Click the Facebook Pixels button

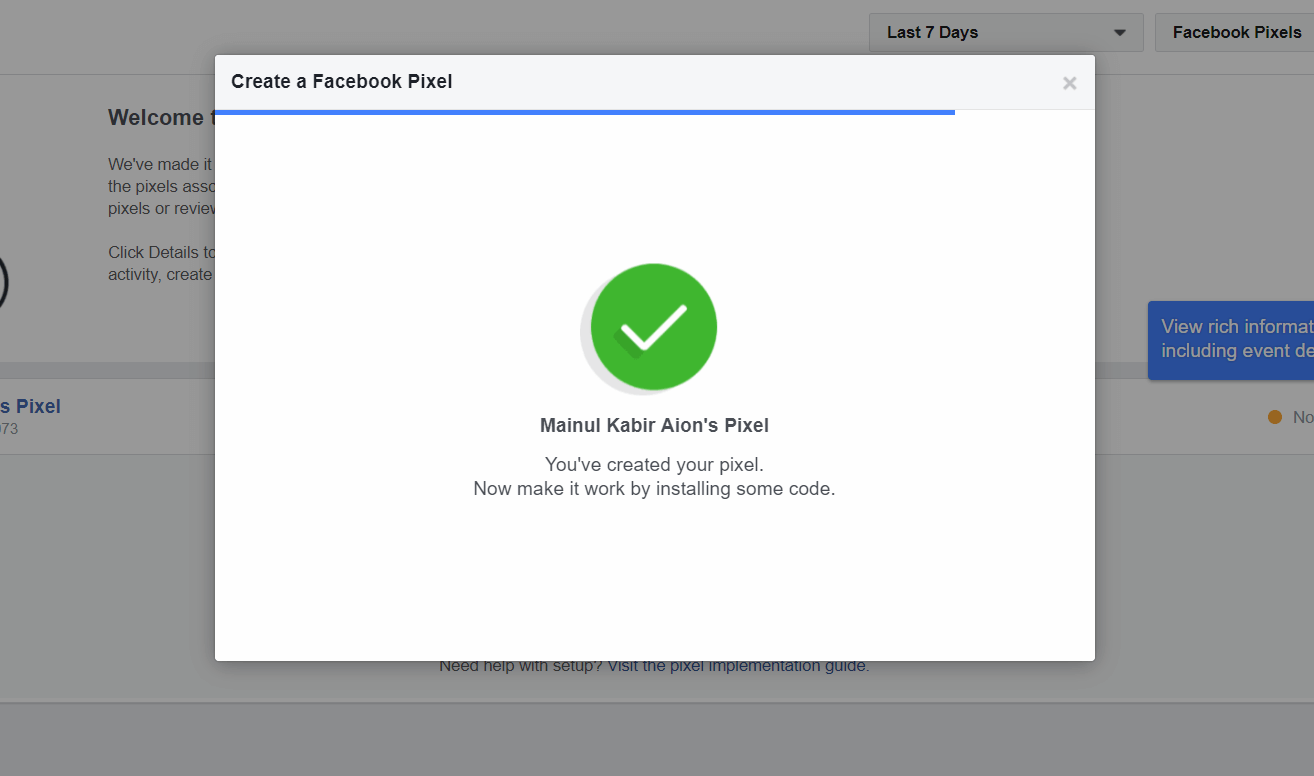(x=1236, y=32)
